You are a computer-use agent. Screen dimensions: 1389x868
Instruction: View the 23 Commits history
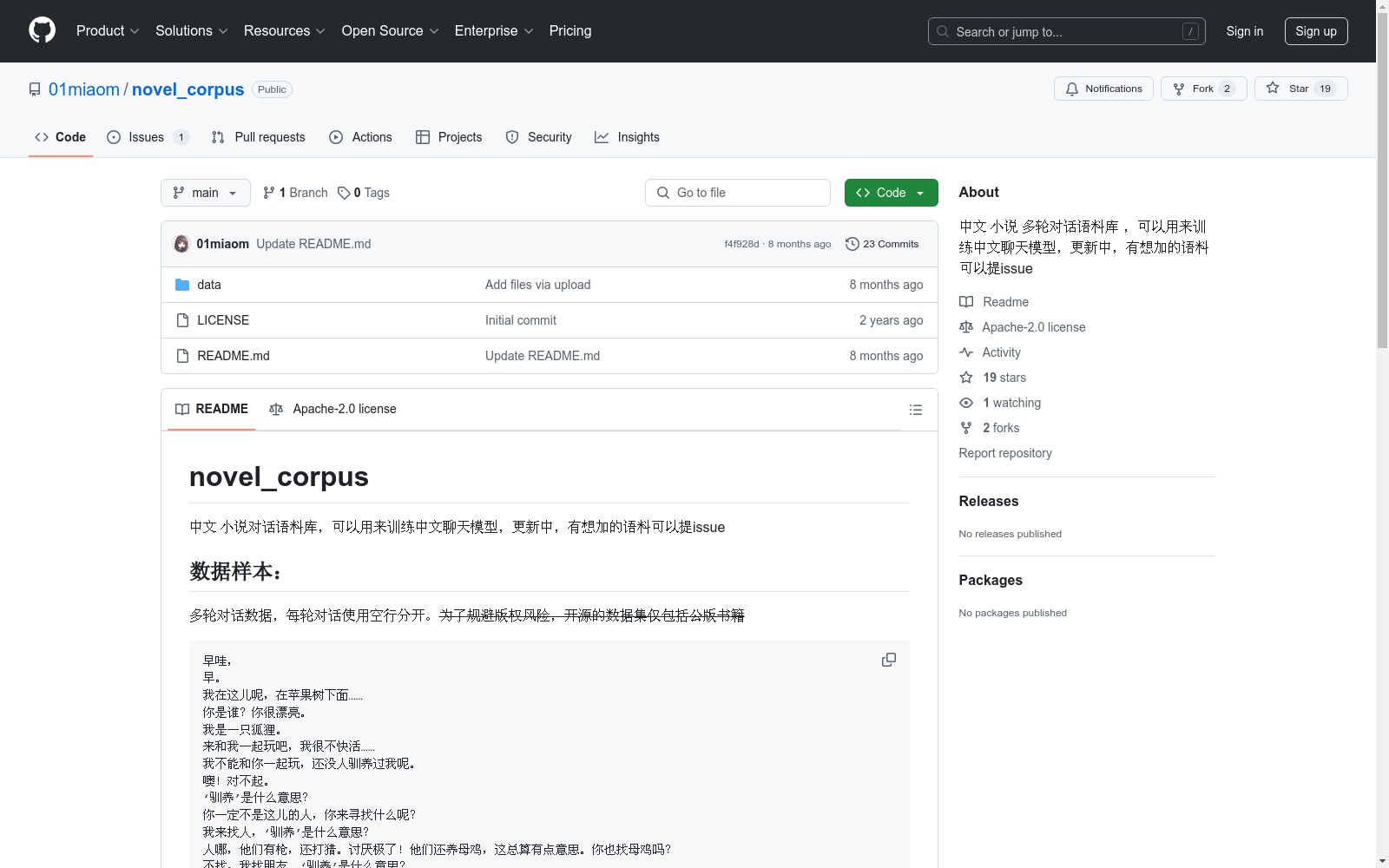click(x=882, y=244)
